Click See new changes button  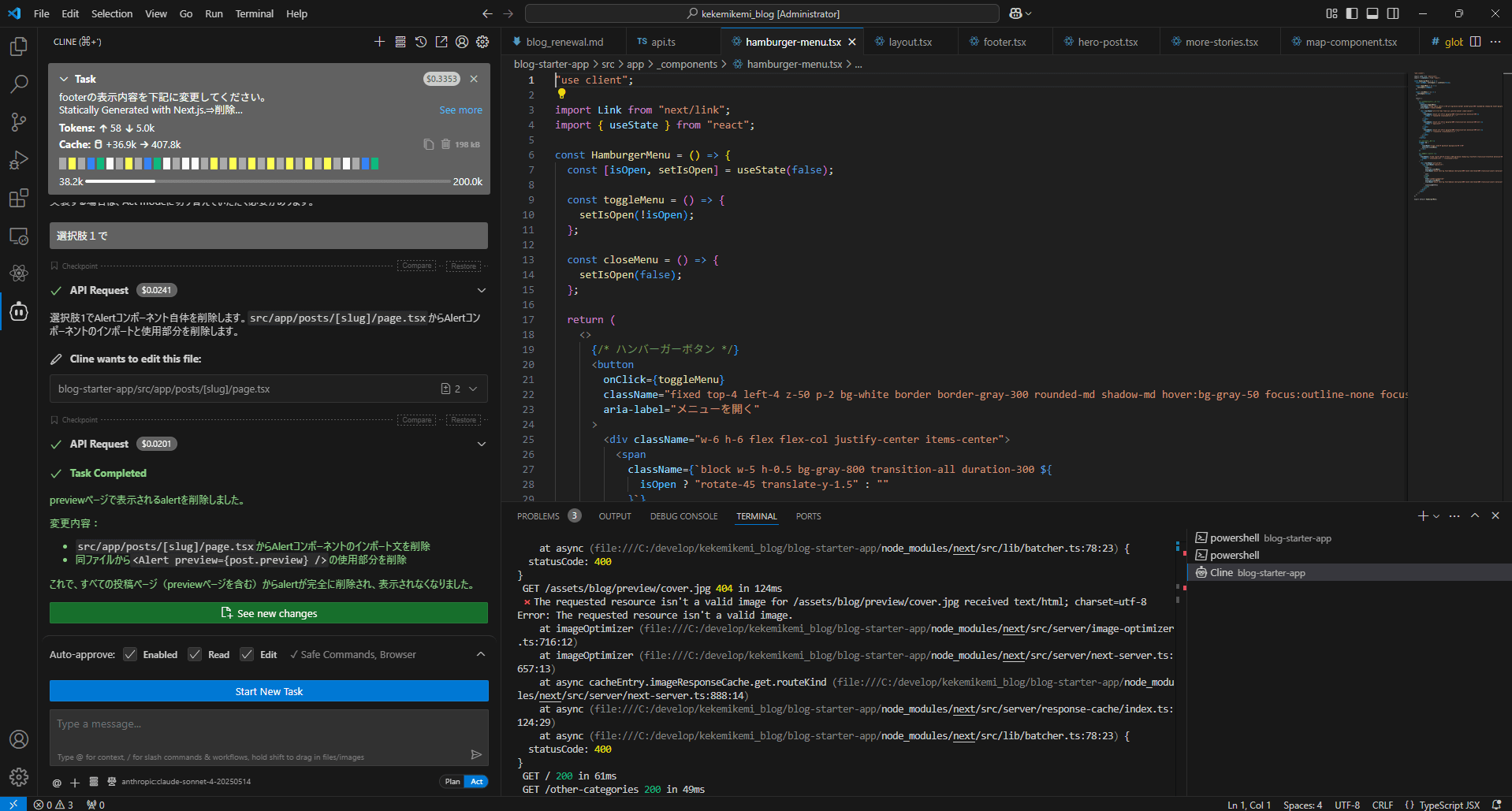coord(269,613)
